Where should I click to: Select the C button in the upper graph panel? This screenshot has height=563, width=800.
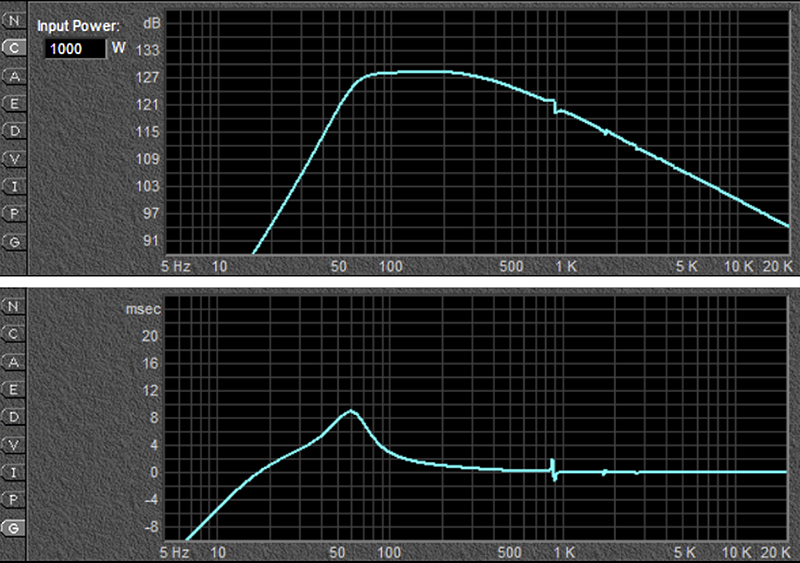13,48
